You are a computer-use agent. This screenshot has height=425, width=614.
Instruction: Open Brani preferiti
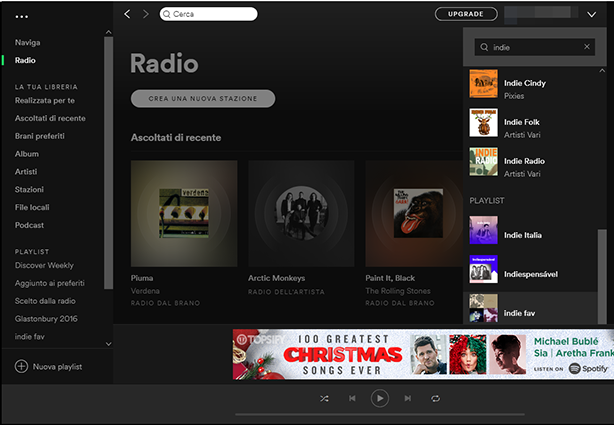(40, 136)
